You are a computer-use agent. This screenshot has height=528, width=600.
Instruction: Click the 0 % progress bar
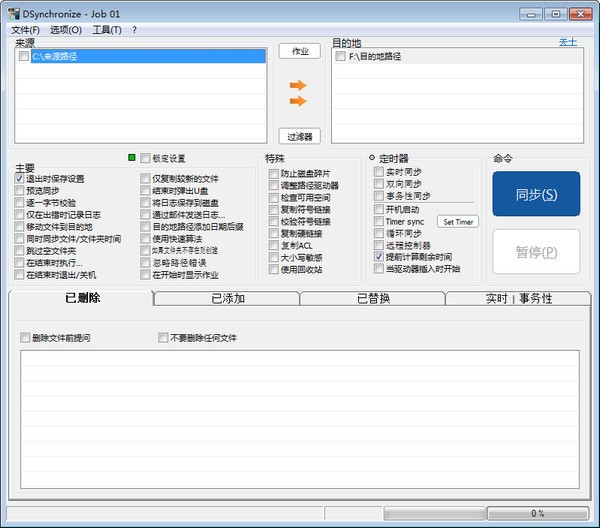538,513
